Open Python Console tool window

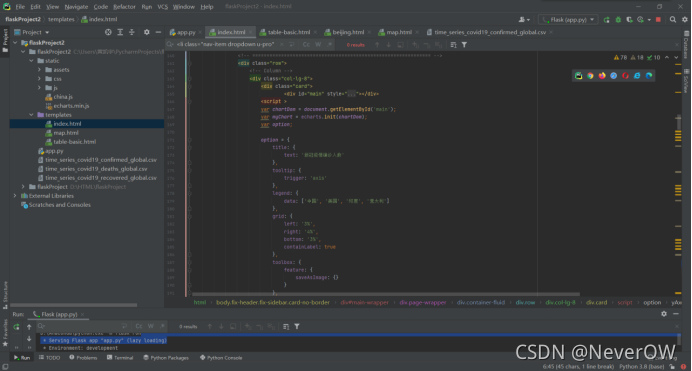click(221, 358)
